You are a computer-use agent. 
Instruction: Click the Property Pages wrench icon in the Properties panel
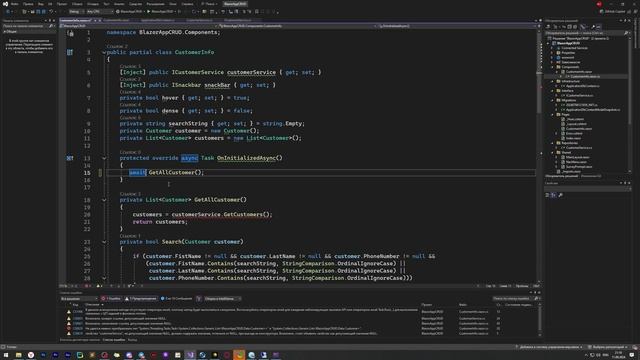(560, 195)
